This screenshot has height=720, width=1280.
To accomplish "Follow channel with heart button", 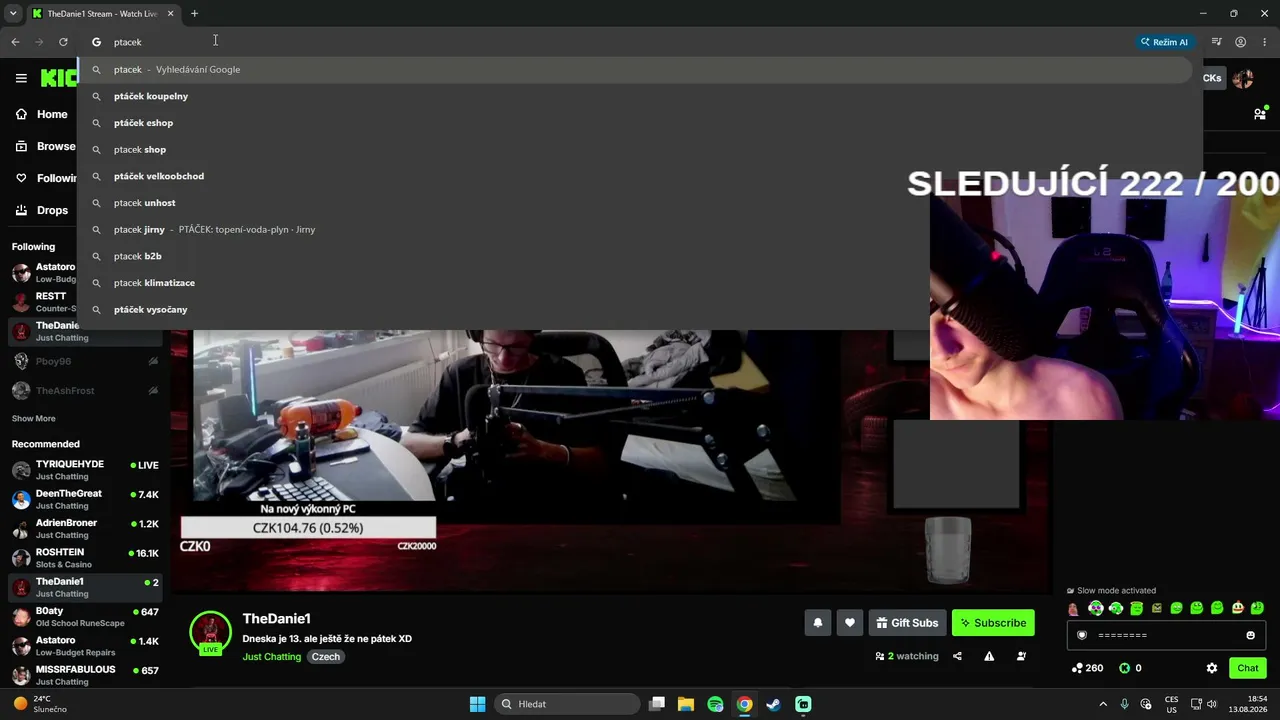I will point(850,623).
